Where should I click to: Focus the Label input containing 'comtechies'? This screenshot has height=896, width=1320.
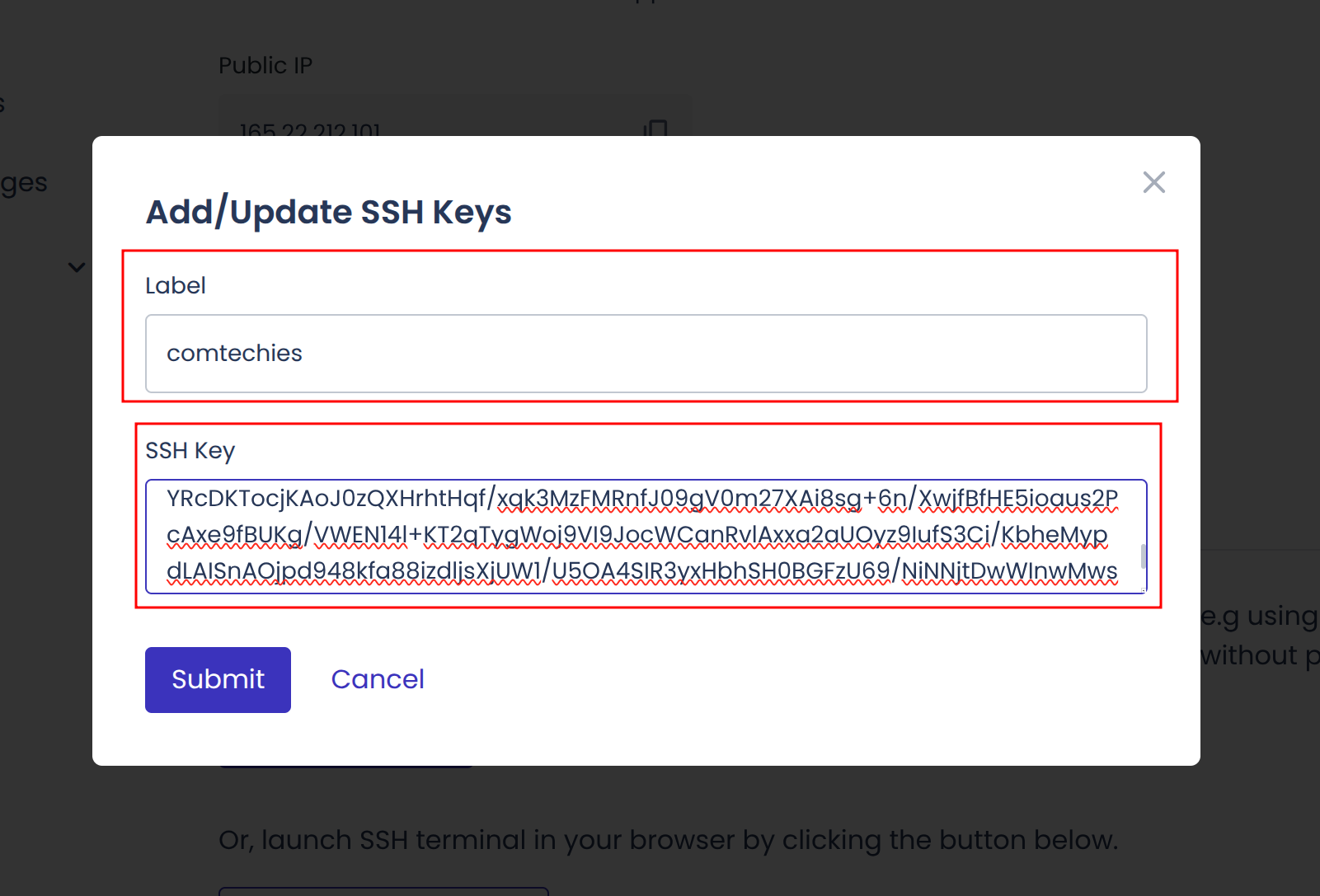pos(646,353)
